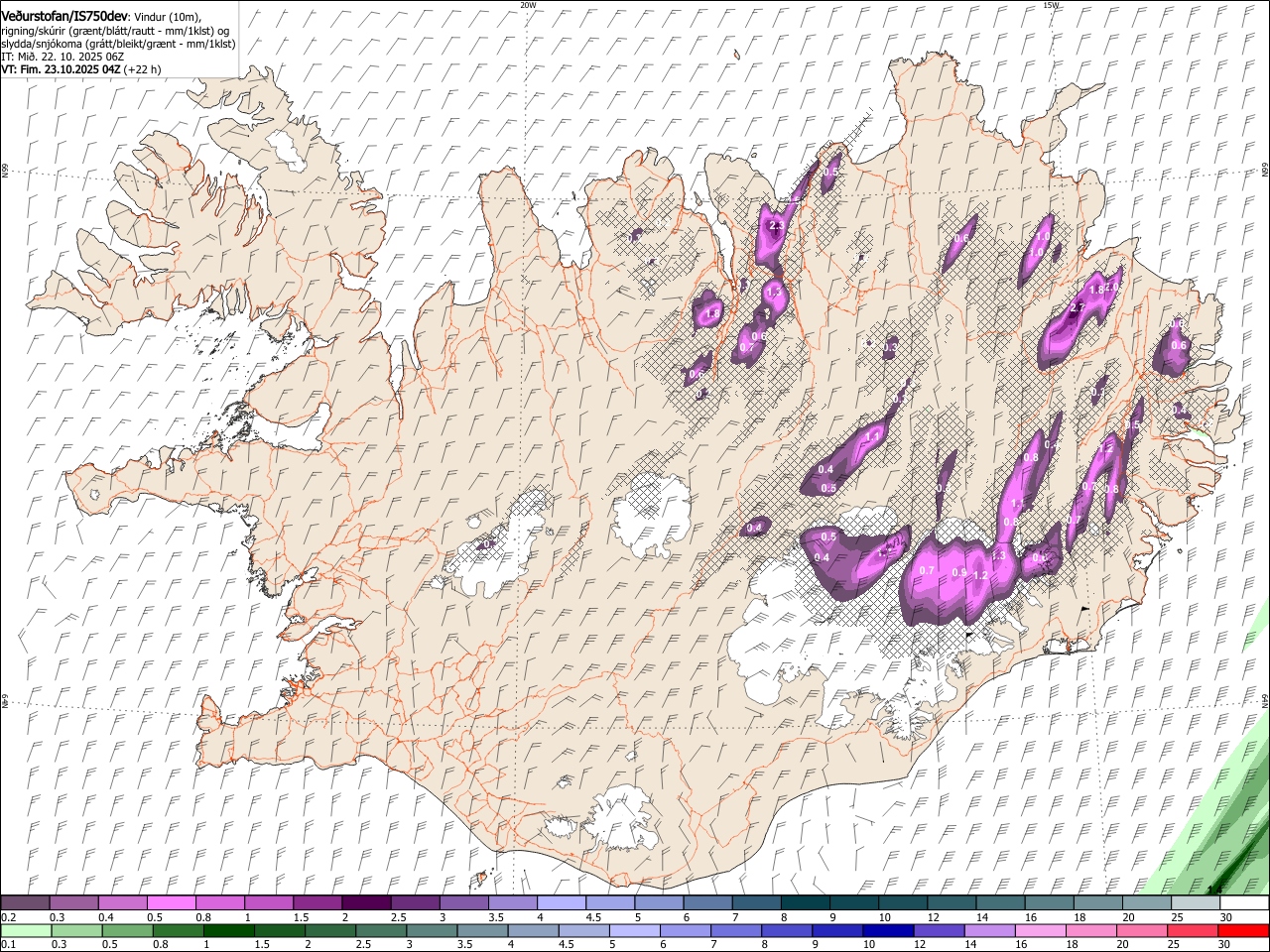Select bottom-row blue swatch between 8 and 9
The width and height of the screenshot is (1270, 952).
click(788, 931)
